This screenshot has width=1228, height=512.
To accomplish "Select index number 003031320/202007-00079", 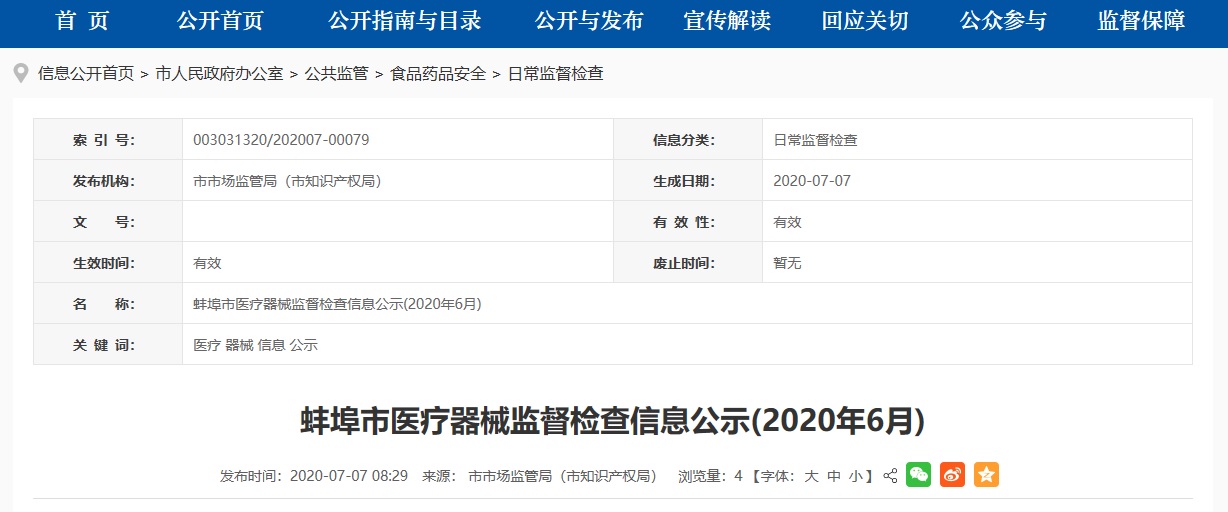I will pos(281,140).
